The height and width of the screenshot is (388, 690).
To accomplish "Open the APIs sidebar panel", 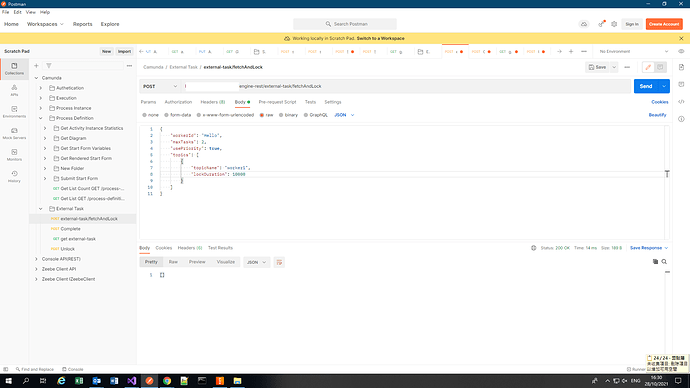I will [x=14, y=90].
